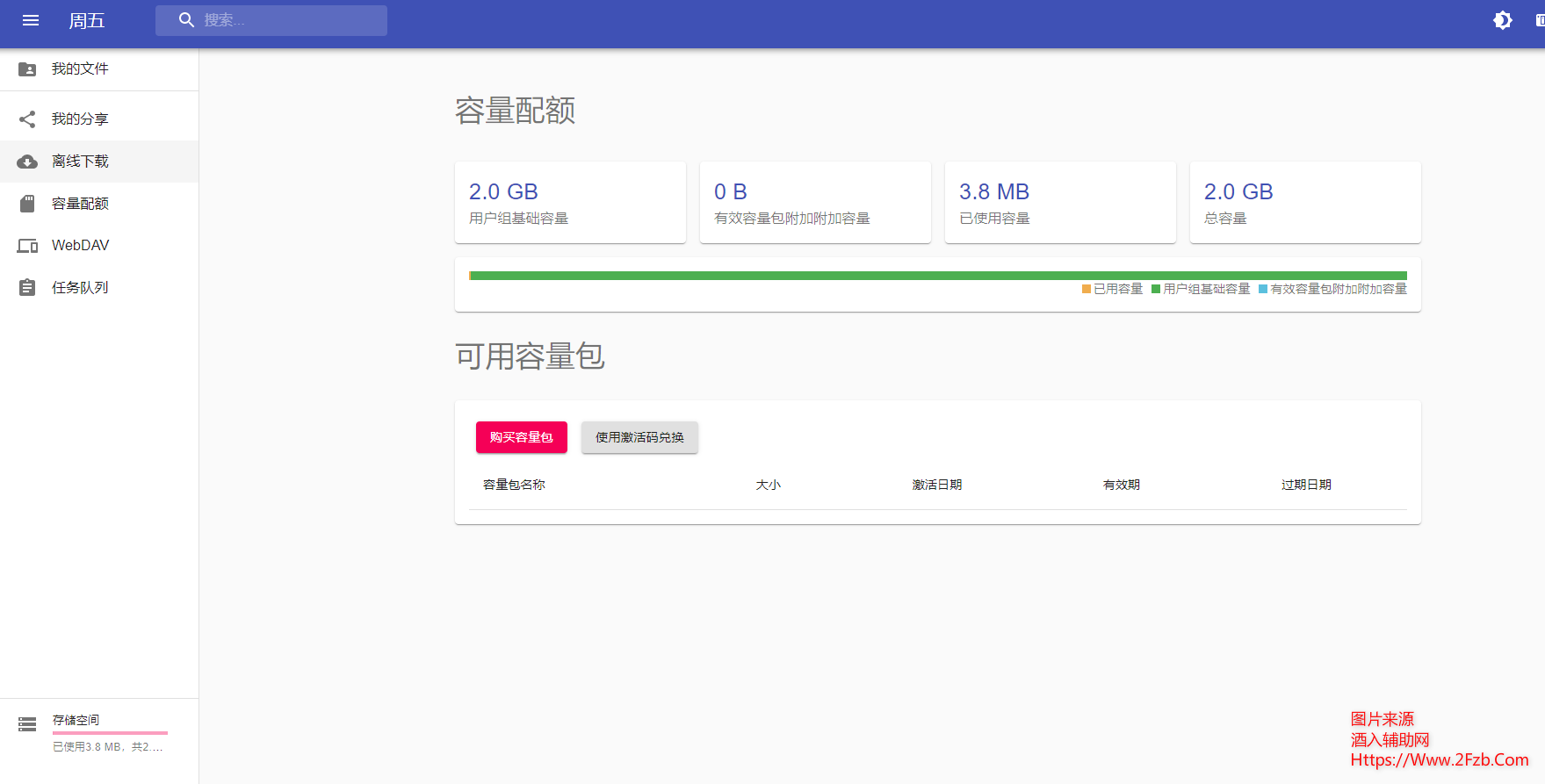Click the clipboard icon for 任务队列
1545x784 pixels.
click(x=27, y=288)
